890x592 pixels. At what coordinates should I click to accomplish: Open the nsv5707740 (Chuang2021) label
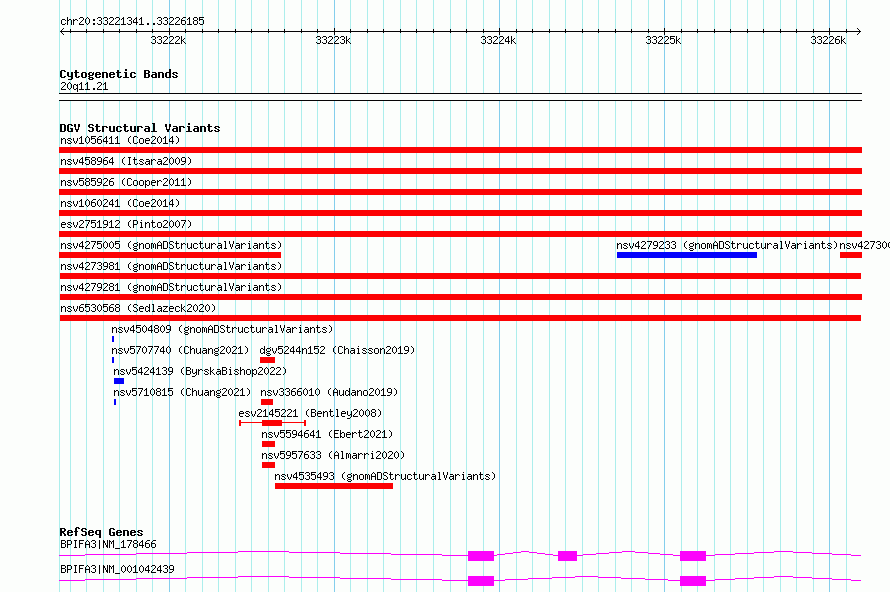tap(180, 350)
